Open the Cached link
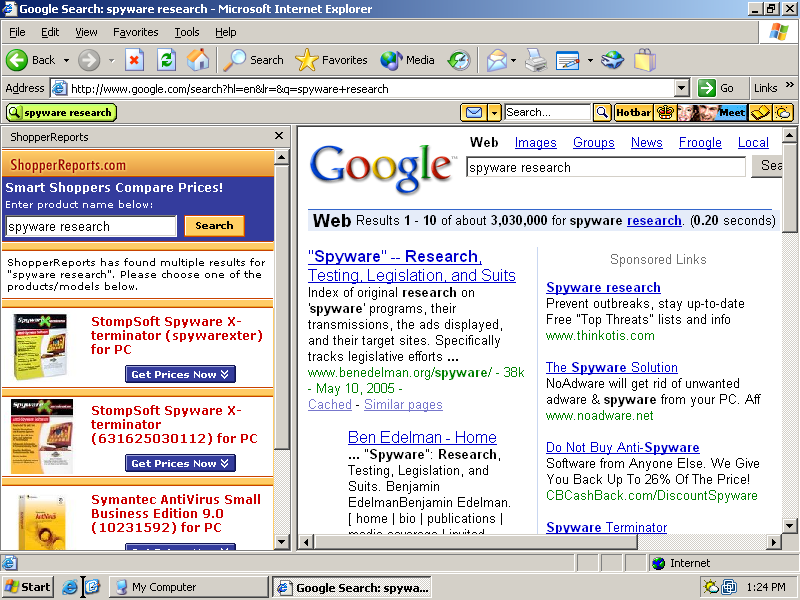Screen dimensions: 800x600 [330, 405]
